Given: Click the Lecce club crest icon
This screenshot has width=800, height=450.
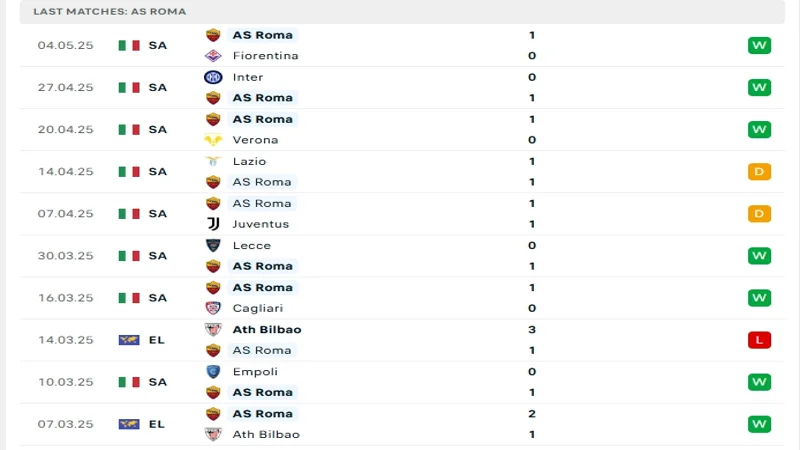Looking at the screenshot, I should pos(213,245).
